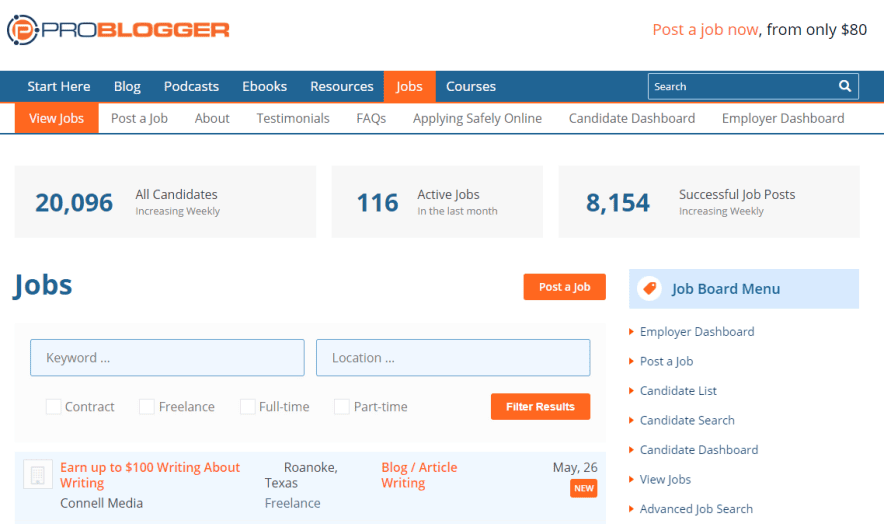
Task: Click the Connell Media company placeholder icon
Action: point(37,474)
